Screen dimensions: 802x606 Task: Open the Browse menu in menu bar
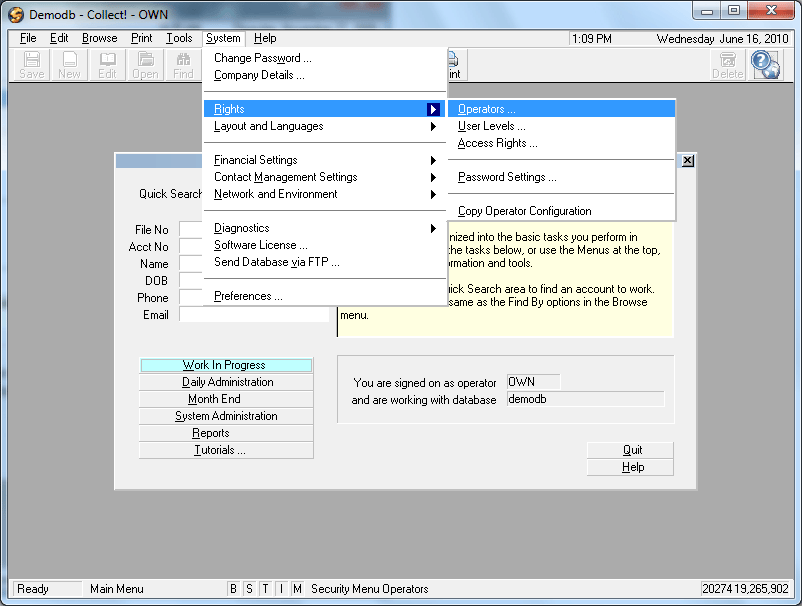coord(99,38)
